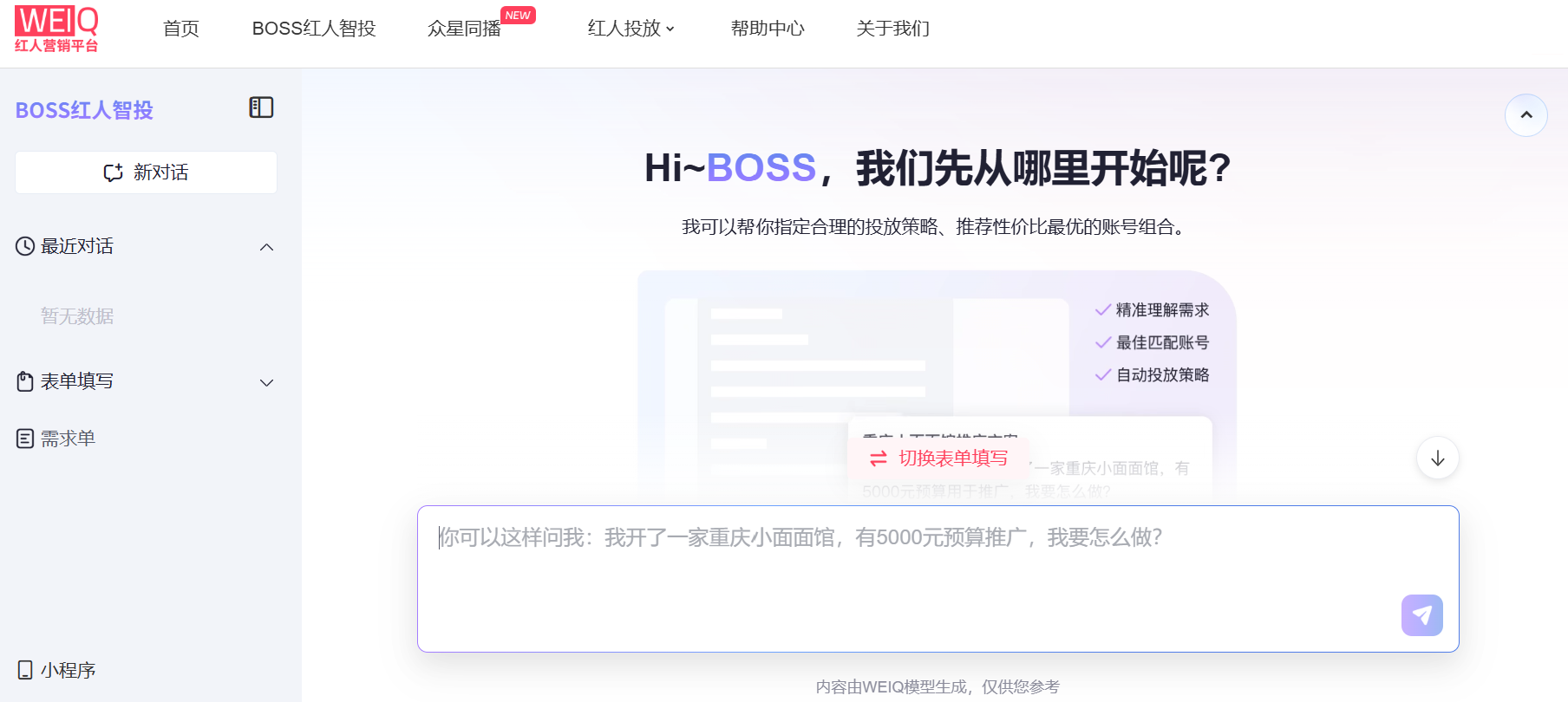
Task: Collapse the 最近对话 section chevron
Action: (x=267, y=247)
